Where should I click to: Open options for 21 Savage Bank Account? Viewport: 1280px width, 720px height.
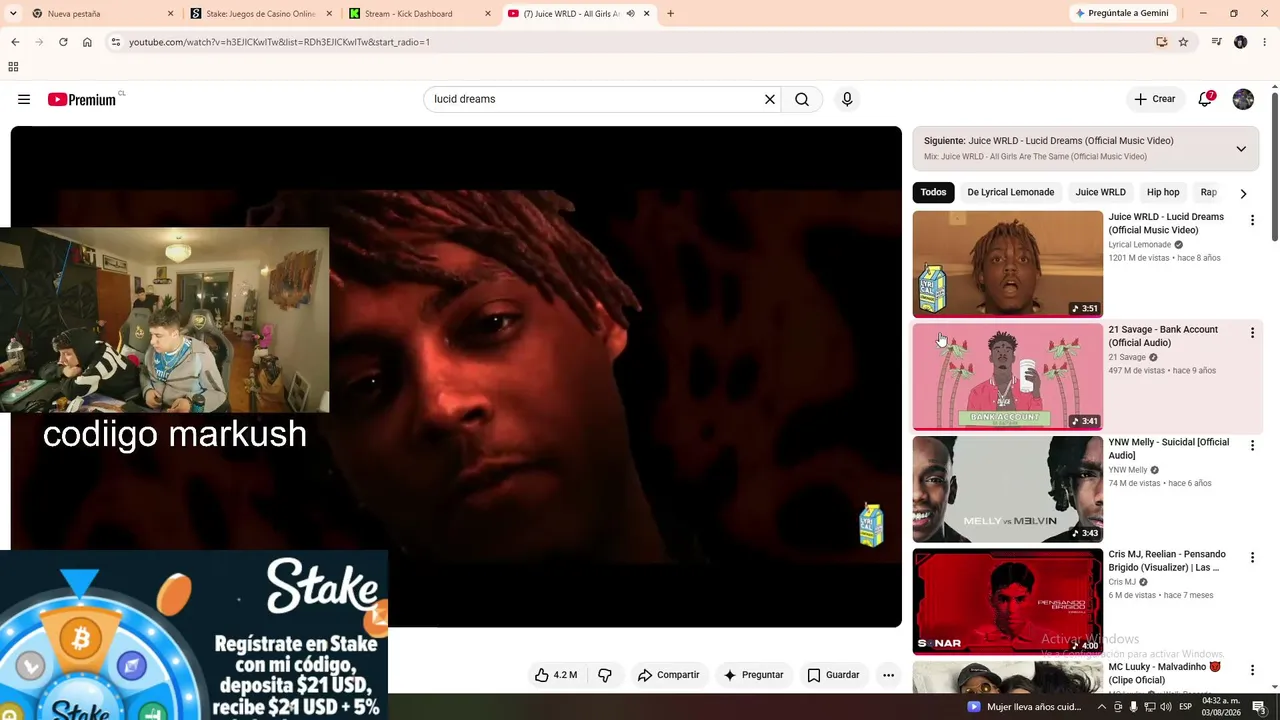[1252, 333]
